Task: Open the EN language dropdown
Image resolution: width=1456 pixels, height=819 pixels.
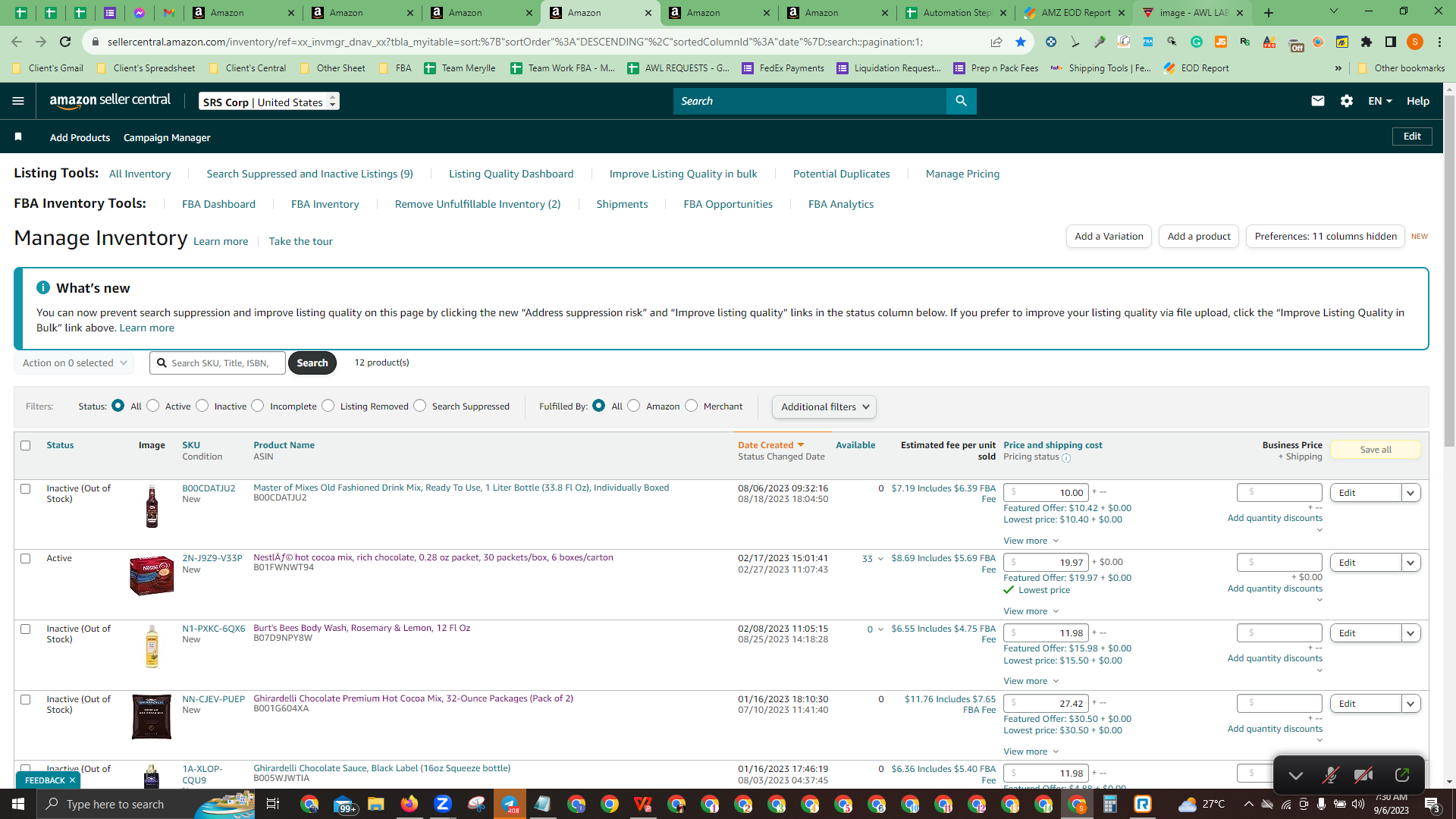Action: (x=1380, y=101)
